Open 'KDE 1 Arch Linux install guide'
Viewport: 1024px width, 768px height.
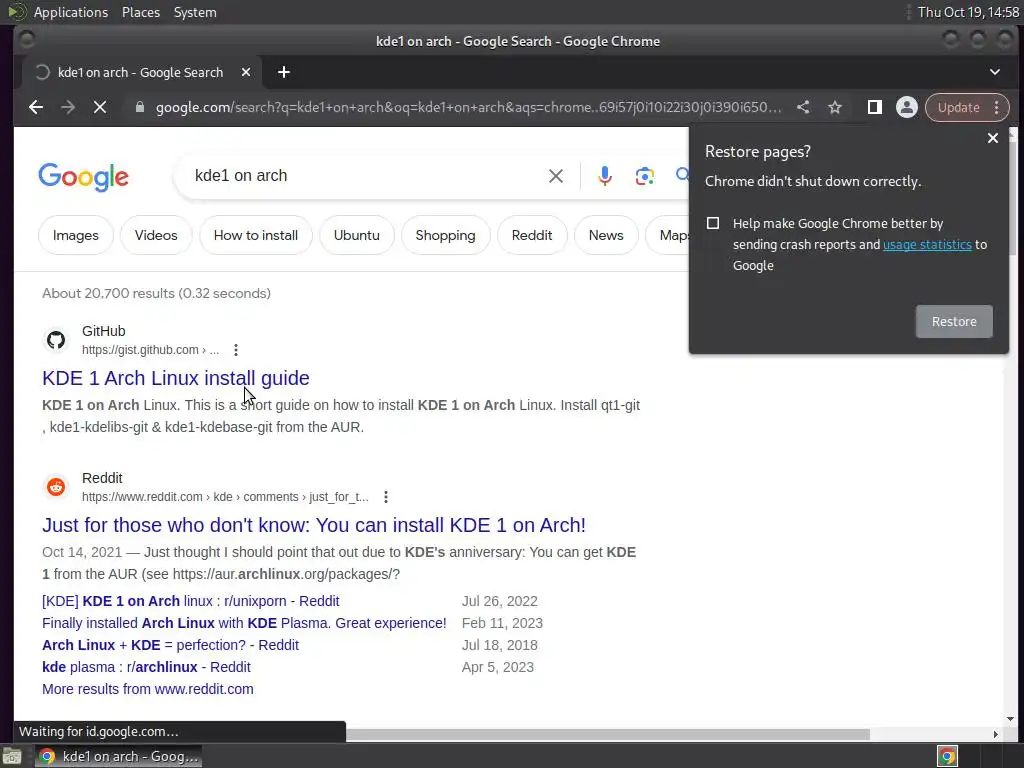point(176,378)
